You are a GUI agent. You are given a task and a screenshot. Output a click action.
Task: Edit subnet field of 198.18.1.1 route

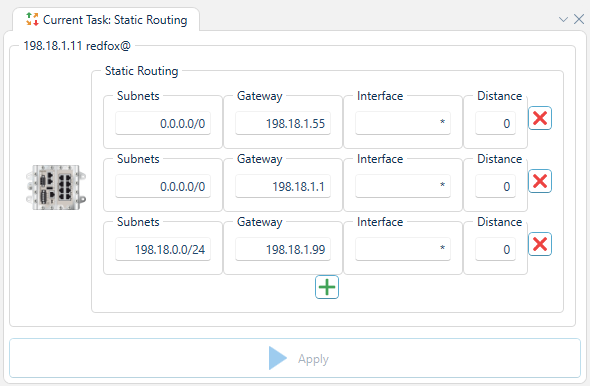(x=163, y=186)
